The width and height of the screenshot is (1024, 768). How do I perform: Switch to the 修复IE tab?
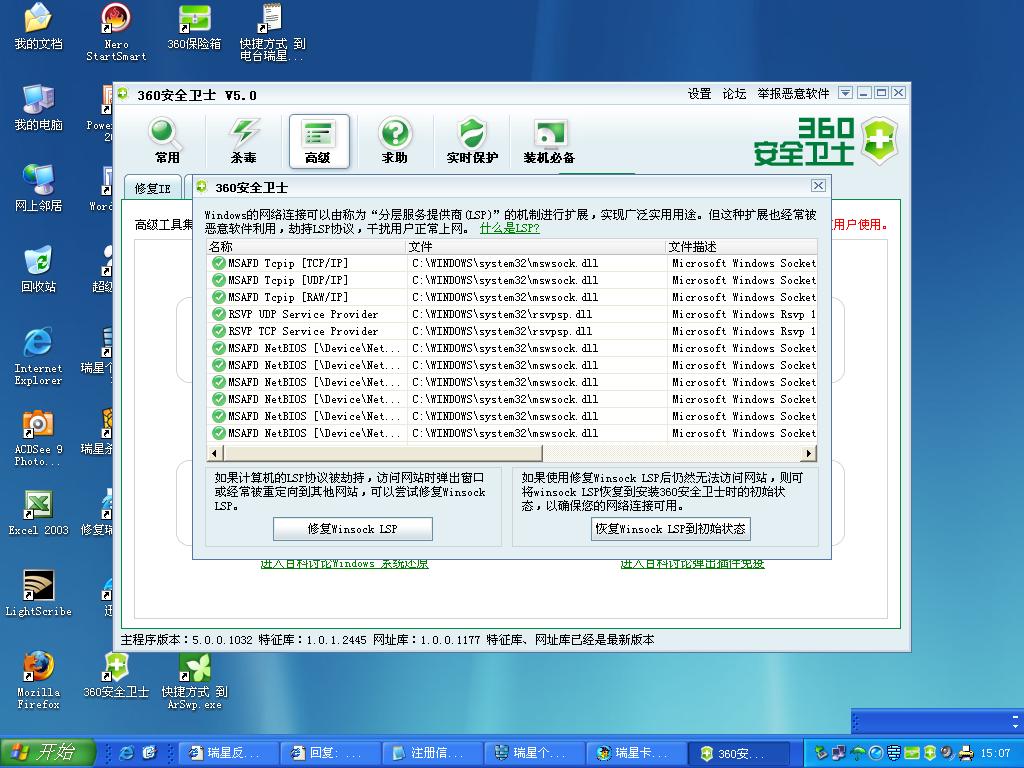point(153,189)
